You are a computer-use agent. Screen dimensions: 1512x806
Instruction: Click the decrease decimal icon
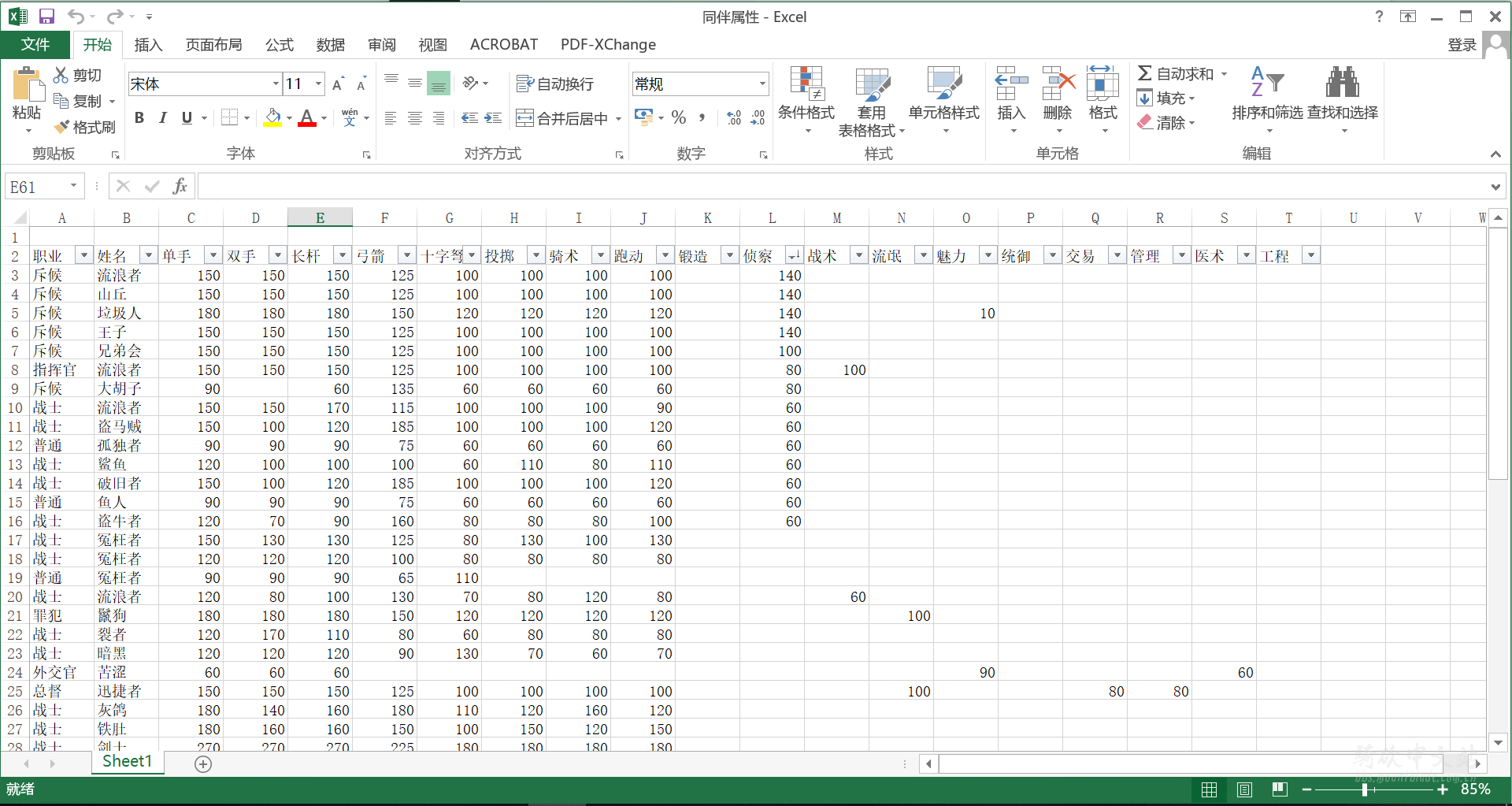click(758, 118)
